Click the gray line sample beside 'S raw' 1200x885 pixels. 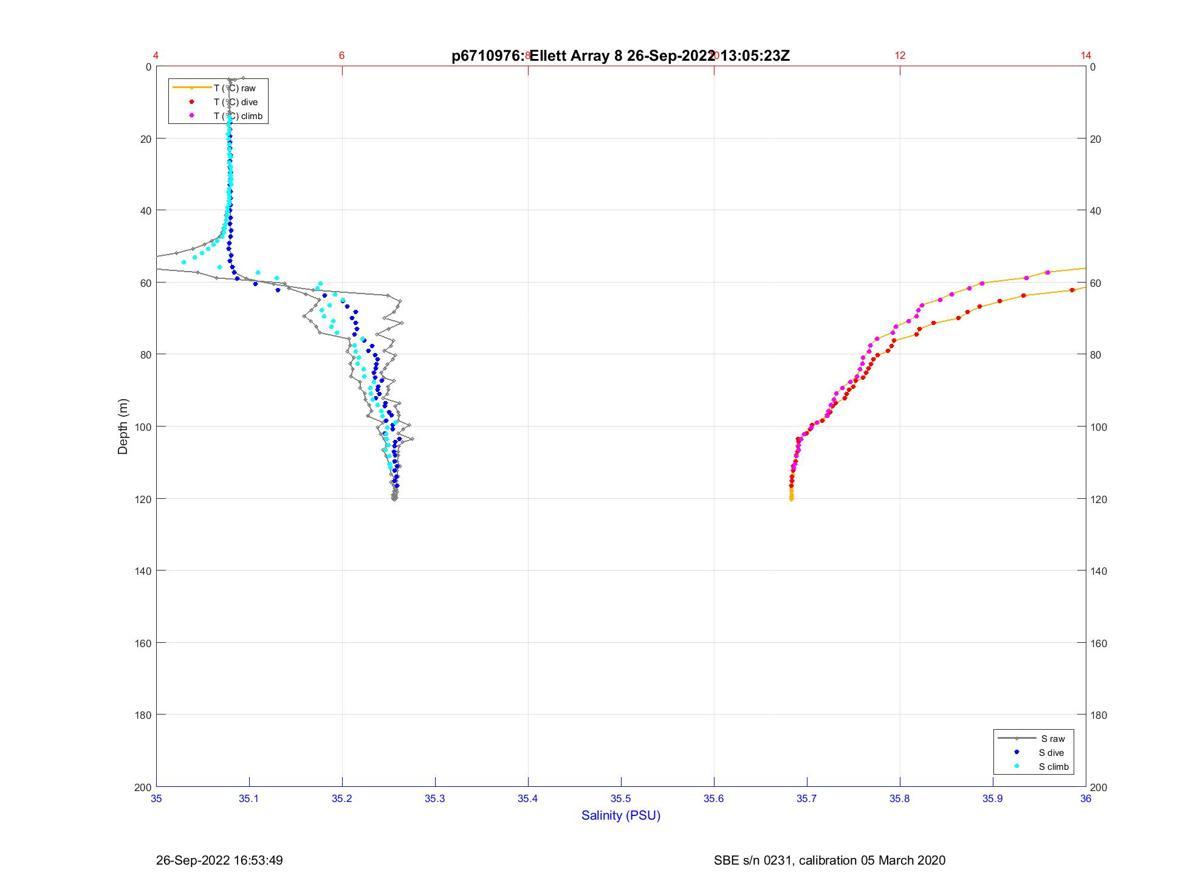click(1017, 738)
